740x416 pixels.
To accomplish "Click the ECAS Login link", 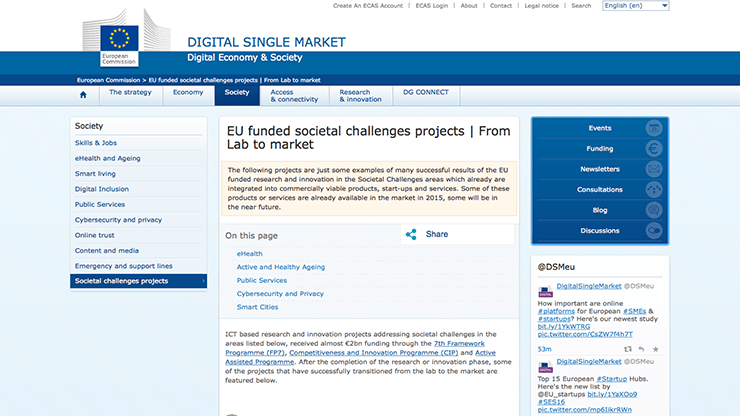I will (x=431, y=6).
